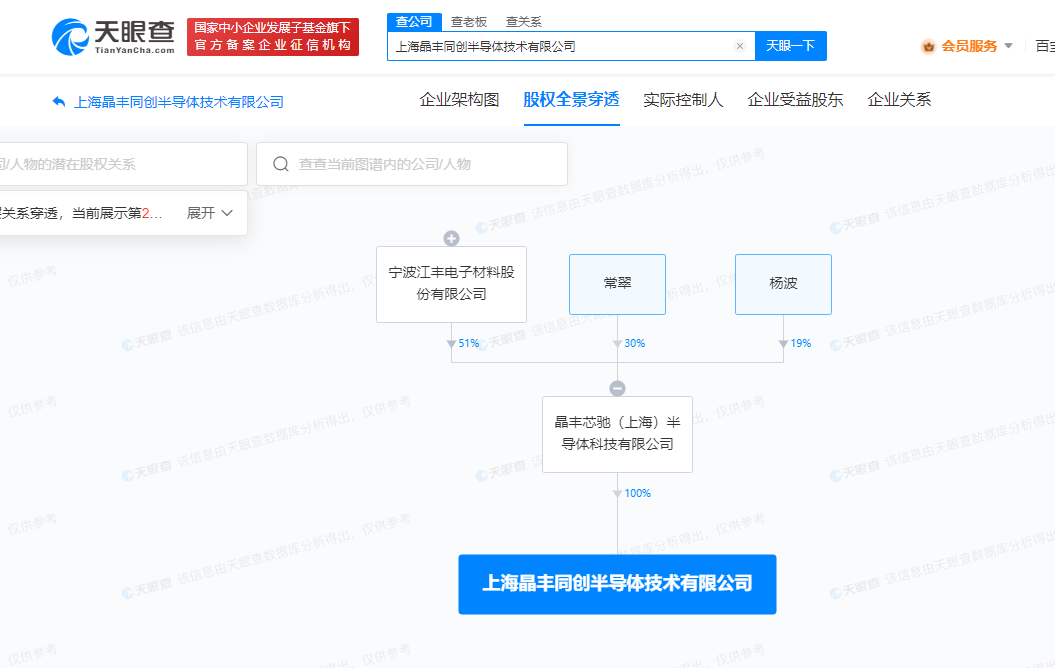Collapse 晶丰芯驰 node with the minus icon

point(617,388)
